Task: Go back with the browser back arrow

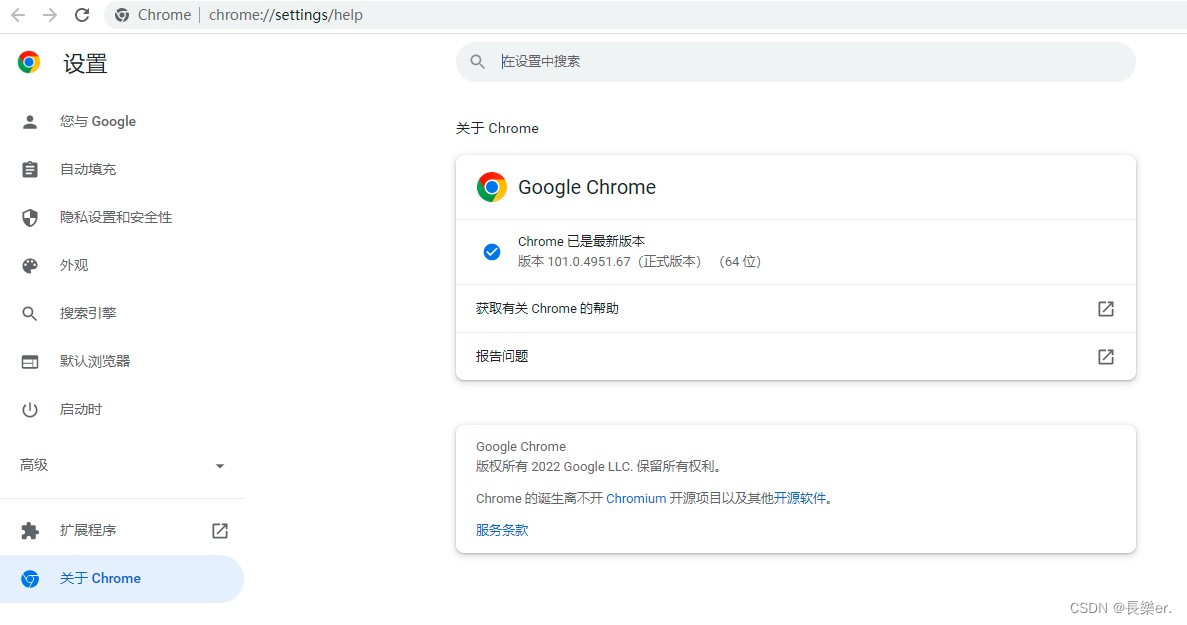Action: point(18,15)
